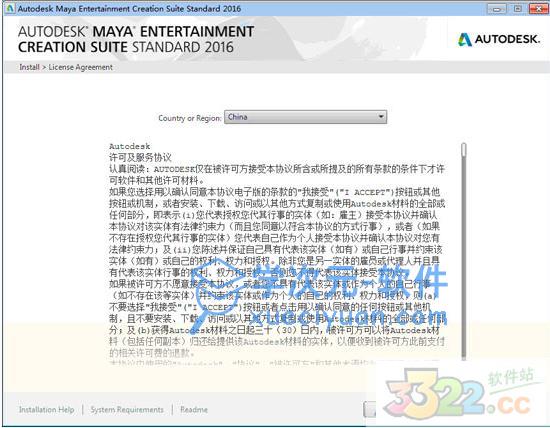Click the license text scrollbar thumb
Screen dimensions: 550x428
[464, 149]
